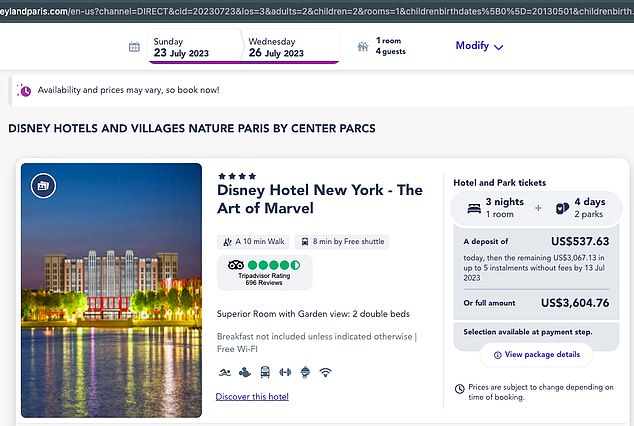This screenshot has width=634, height=426.
Task: Click the bed icon beside 3 nights
Action: 474,209
